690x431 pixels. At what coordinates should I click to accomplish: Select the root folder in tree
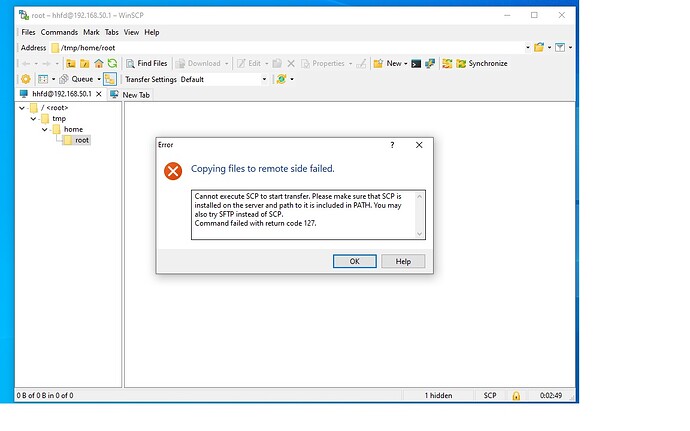(82, 140)
